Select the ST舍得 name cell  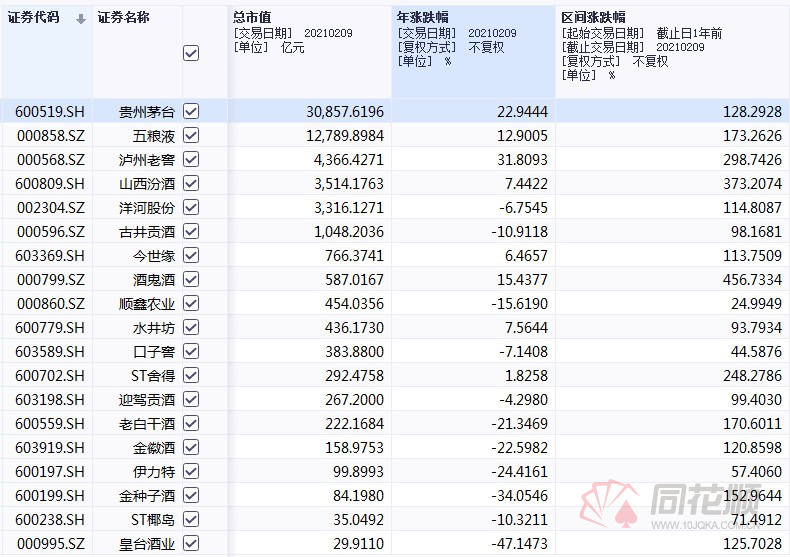coord(153,376)
